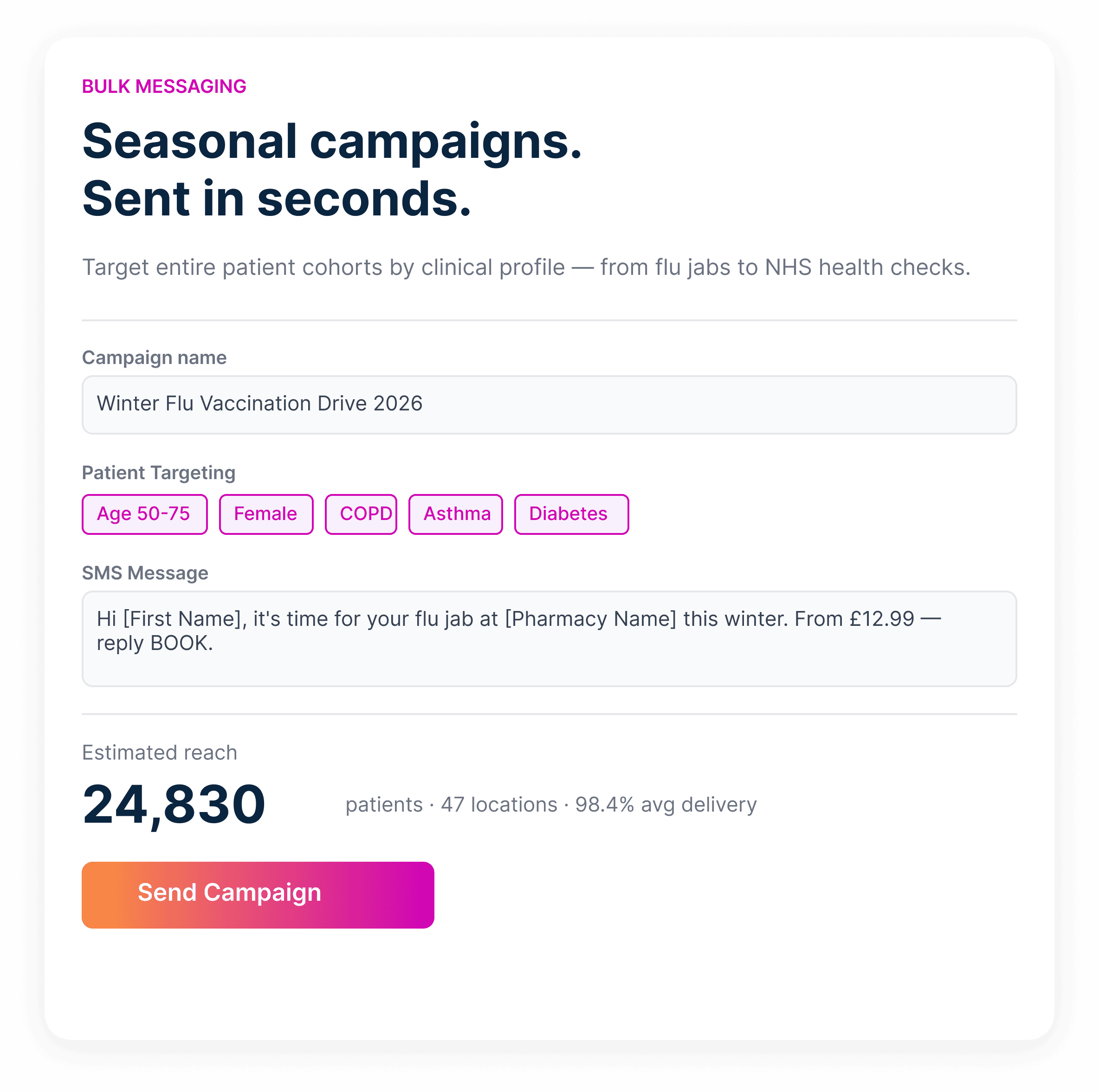
Task: Click the Seasonal campaigns heading
Action: tap(332, 141)
